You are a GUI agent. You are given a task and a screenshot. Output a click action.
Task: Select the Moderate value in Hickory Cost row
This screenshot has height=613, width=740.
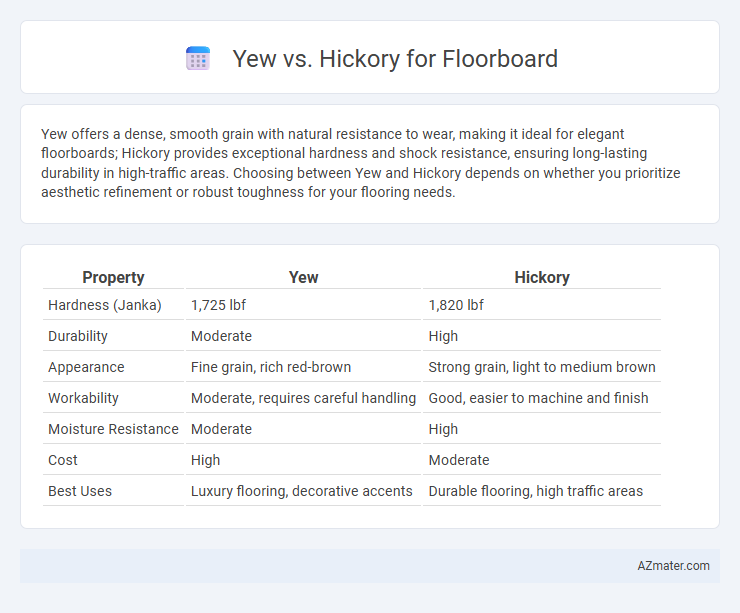(459, 460)
